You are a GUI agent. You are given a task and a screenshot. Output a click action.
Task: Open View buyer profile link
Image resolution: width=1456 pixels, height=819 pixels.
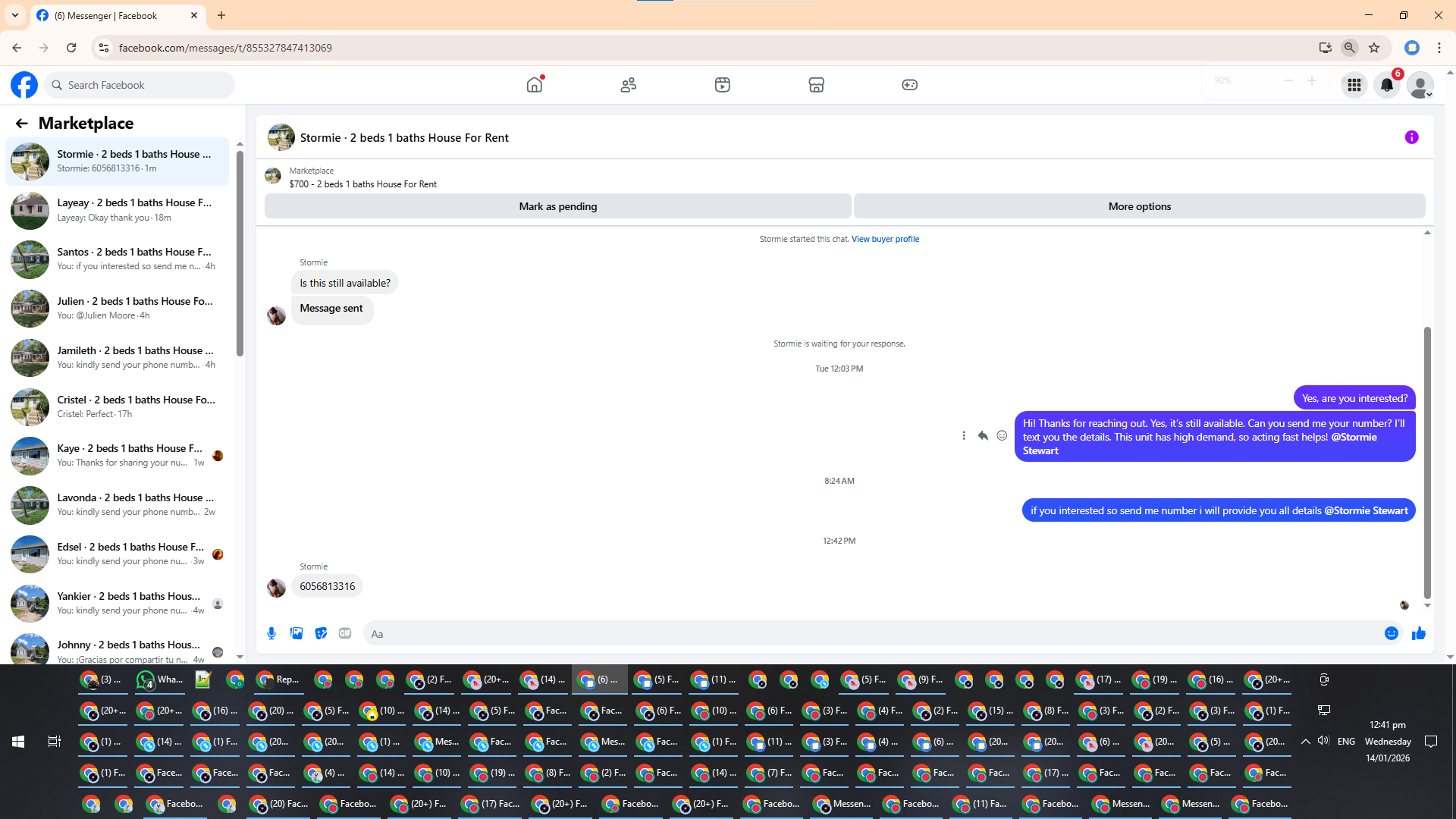pos(885,239)
